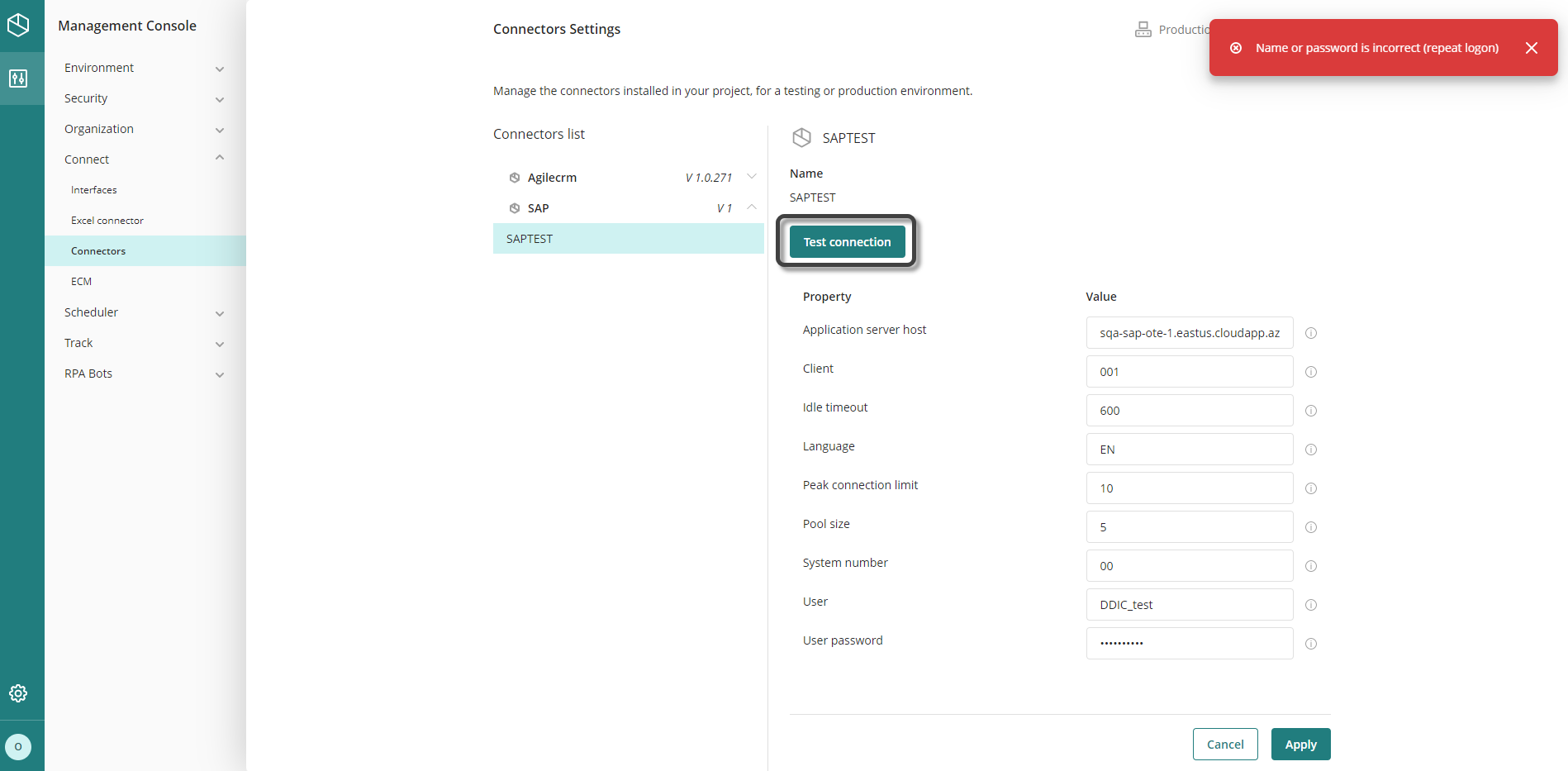The image size is (1568, 771).
Task: Click the Cancel button
Action: [1225, 745]
